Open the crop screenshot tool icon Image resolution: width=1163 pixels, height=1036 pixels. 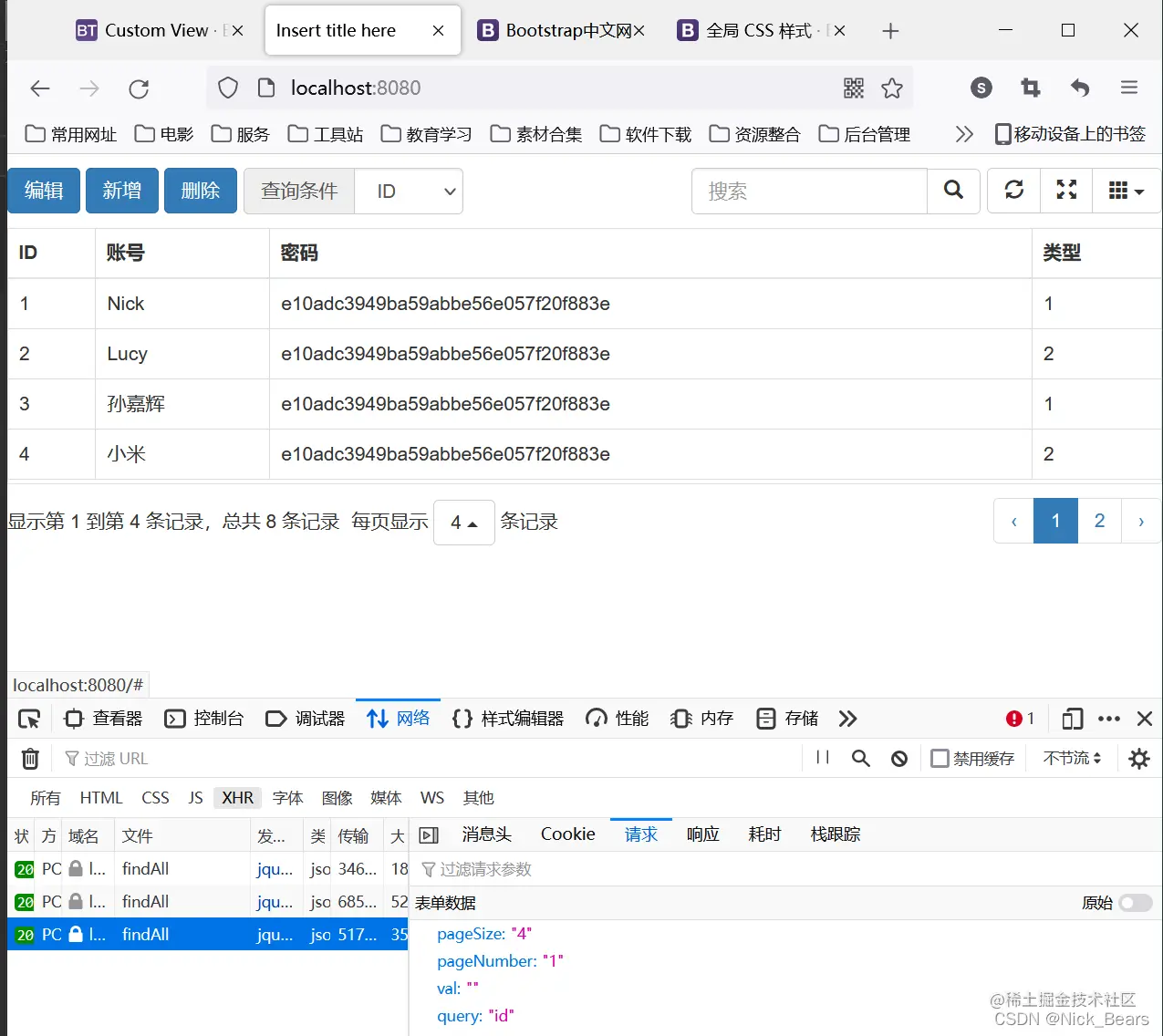pos(1031,88)
